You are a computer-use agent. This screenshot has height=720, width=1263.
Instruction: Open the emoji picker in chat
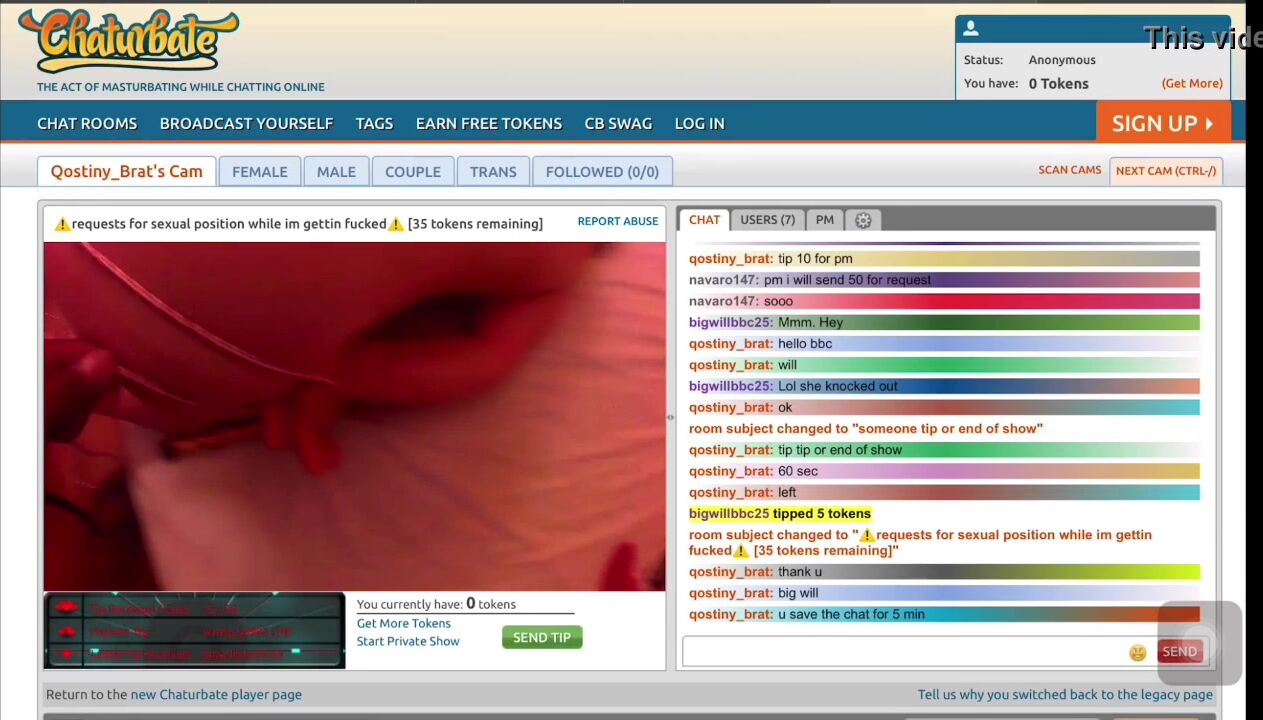point(1137,652)
